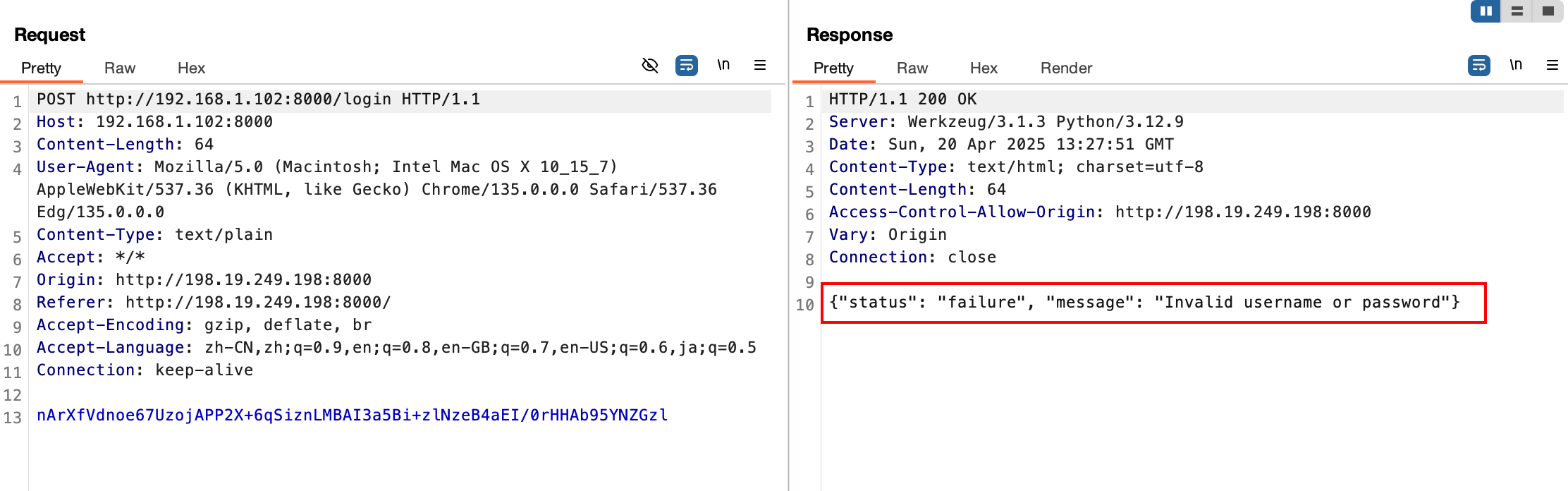The width and height of the screenshot is (1568, 491).
Task: Switch to the Response Pretty tab
Action: click(x=833, y=68)
